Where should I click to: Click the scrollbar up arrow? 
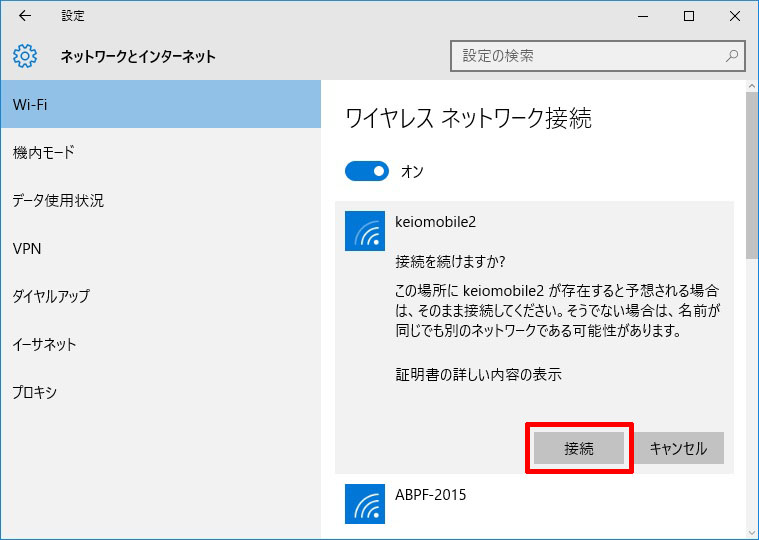pos(752,87)
